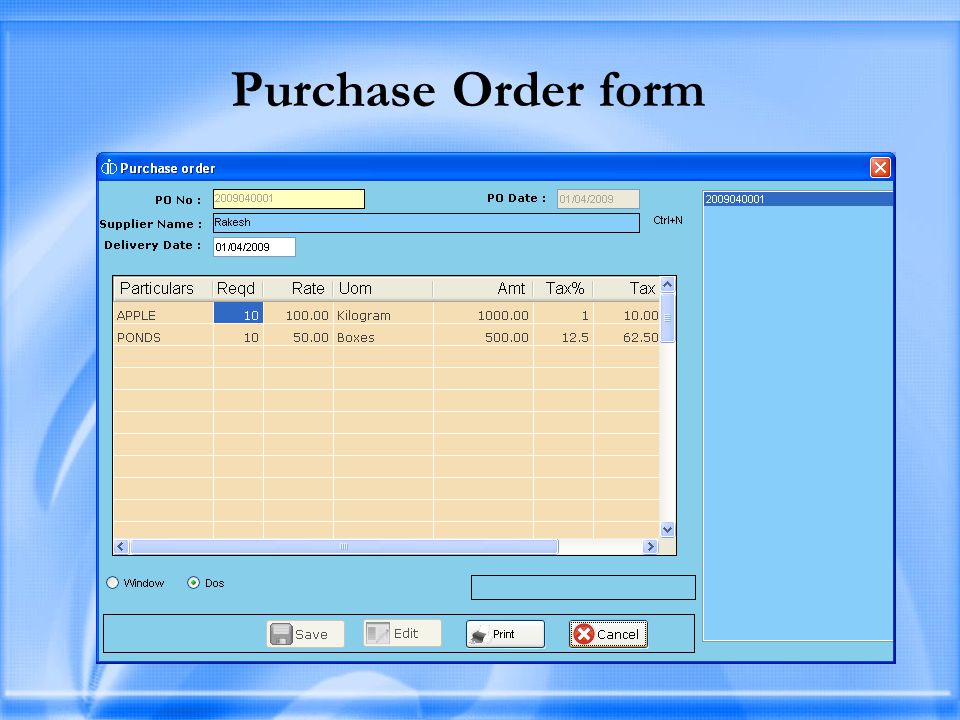Viewport: 960px width, 720px height.
Task: Click the Particulars column header
Action: tap(163, 288)
